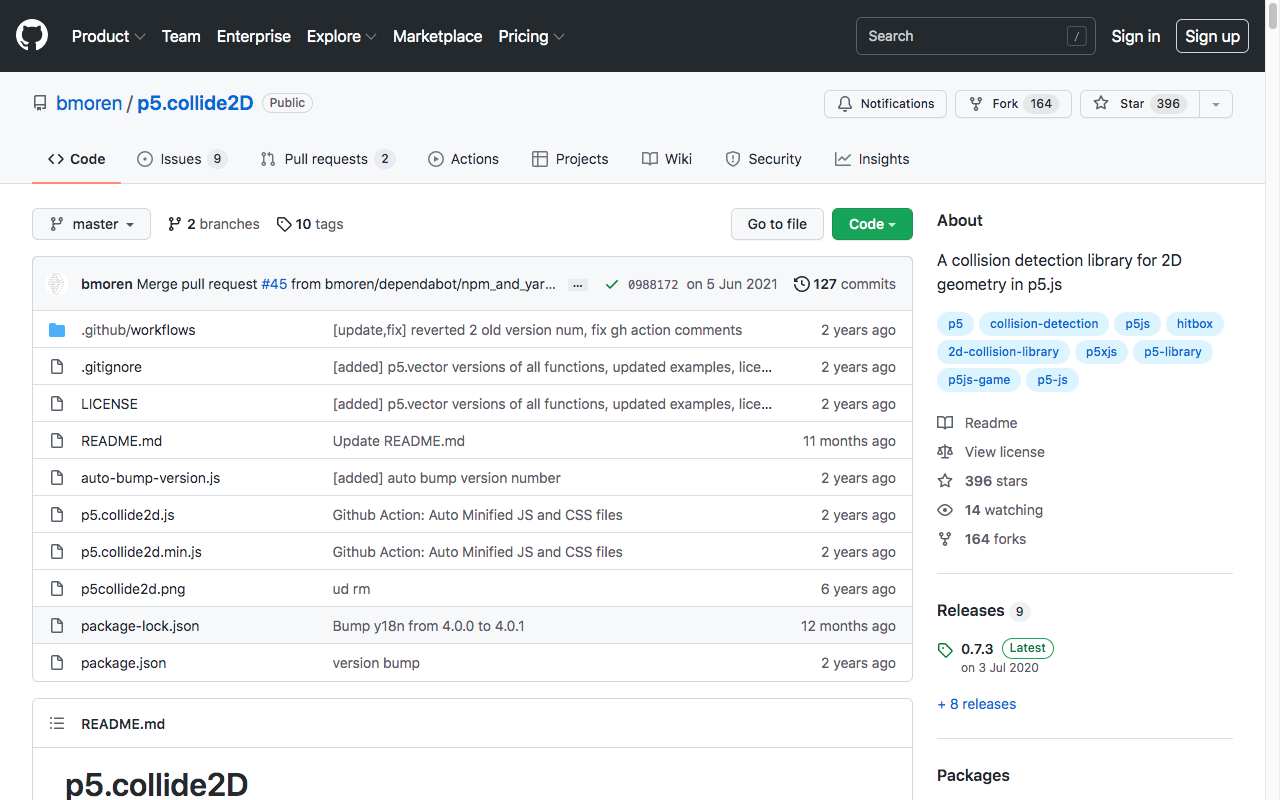This screenshot has width=1280, height=800.
Task: Click the green checkmark commit status icon
Action: 612,284
